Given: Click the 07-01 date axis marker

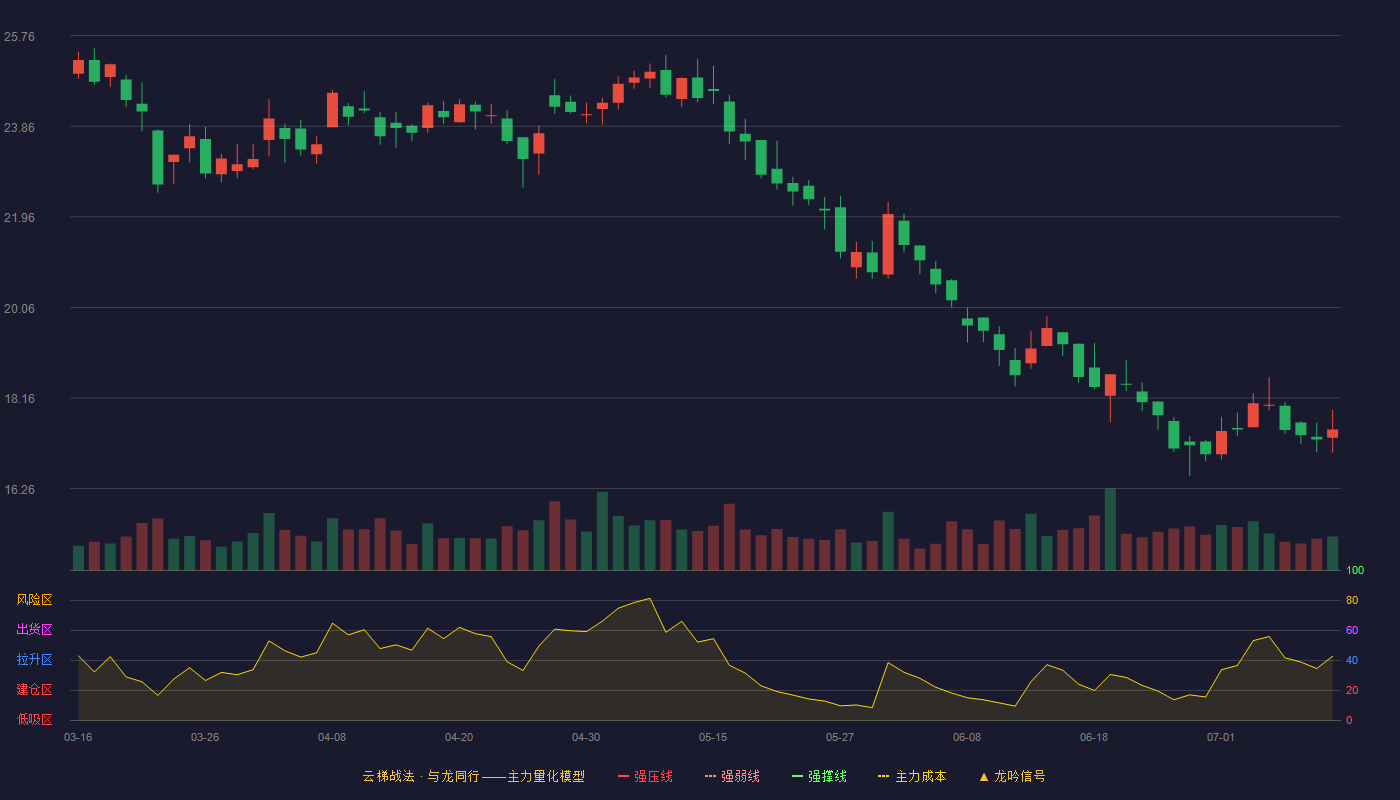Looking at the screenshot, I should point(1221,737).
